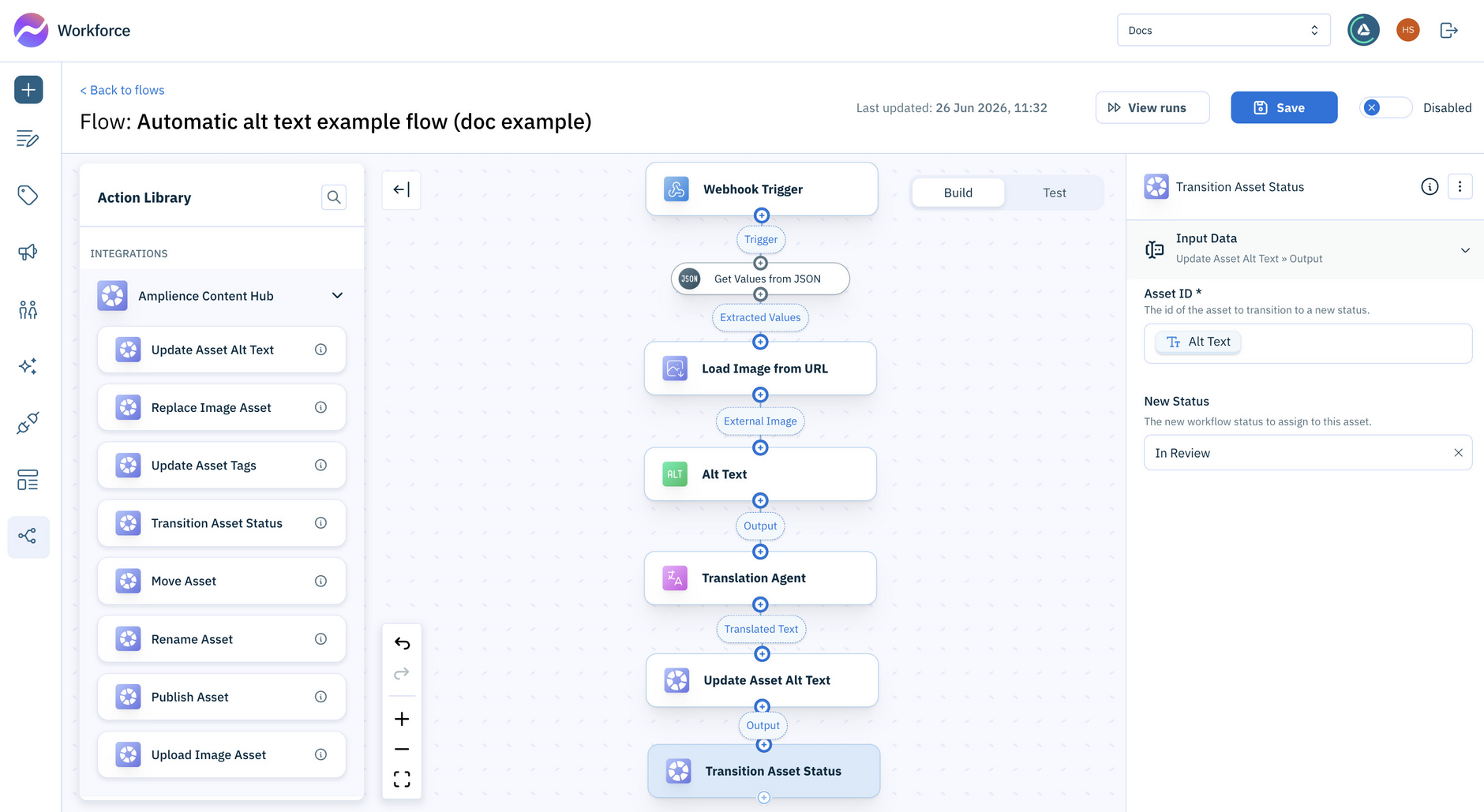This screenshot has height=812, width=1484.
Task: Select the Get Values from JSON node
Action: click(760, 279)
